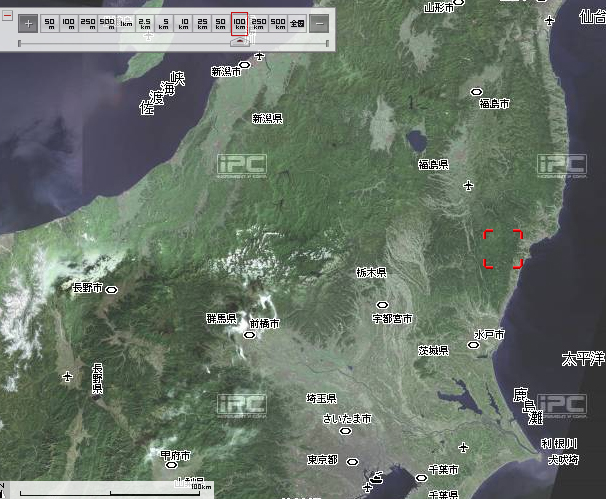
Task: Choose the 1 km scale
Action: [126, 23]
